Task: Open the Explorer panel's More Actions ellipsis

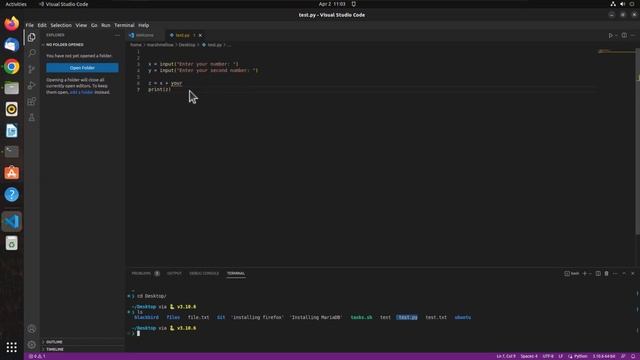Action: pyautogui.click(x=117, y=35)
